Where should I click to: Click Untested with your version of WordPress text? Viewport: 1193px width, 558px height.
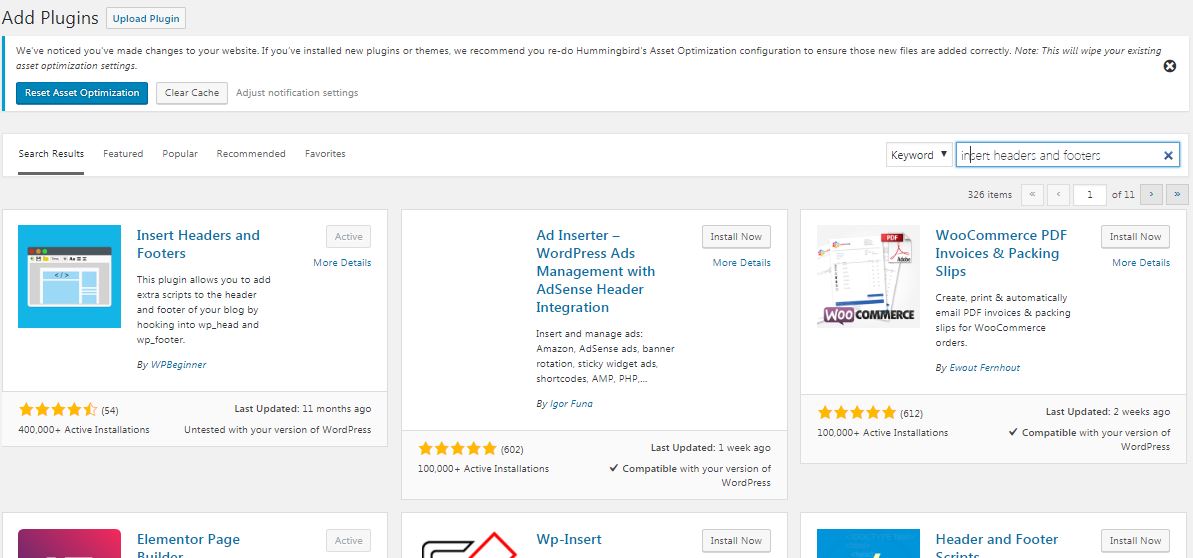[x=278, y=429]
